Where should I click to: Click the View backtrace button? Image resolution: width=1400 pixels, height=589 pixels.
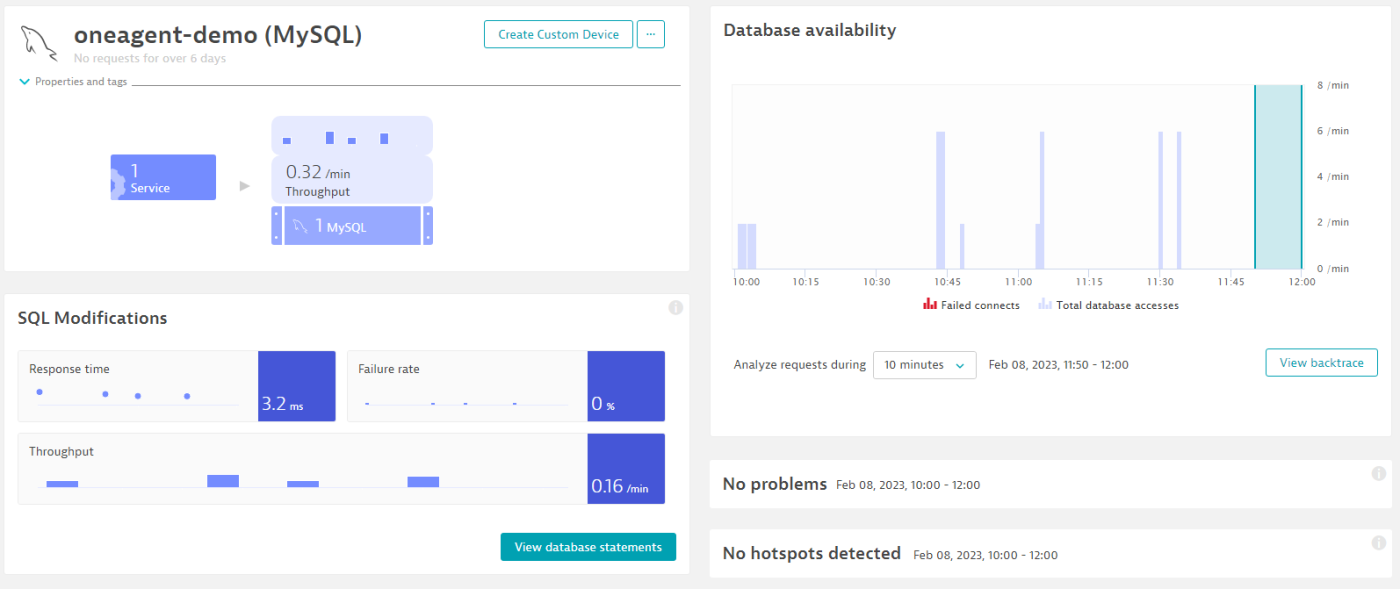1321,362
